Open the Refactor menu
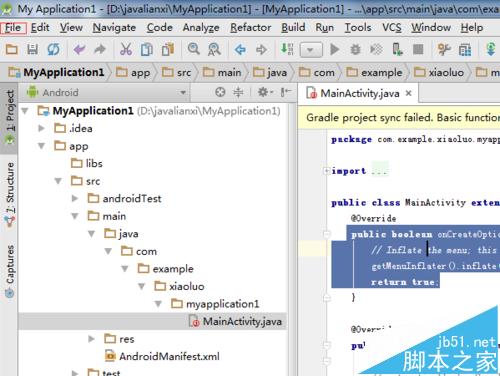 click(251, 27)
